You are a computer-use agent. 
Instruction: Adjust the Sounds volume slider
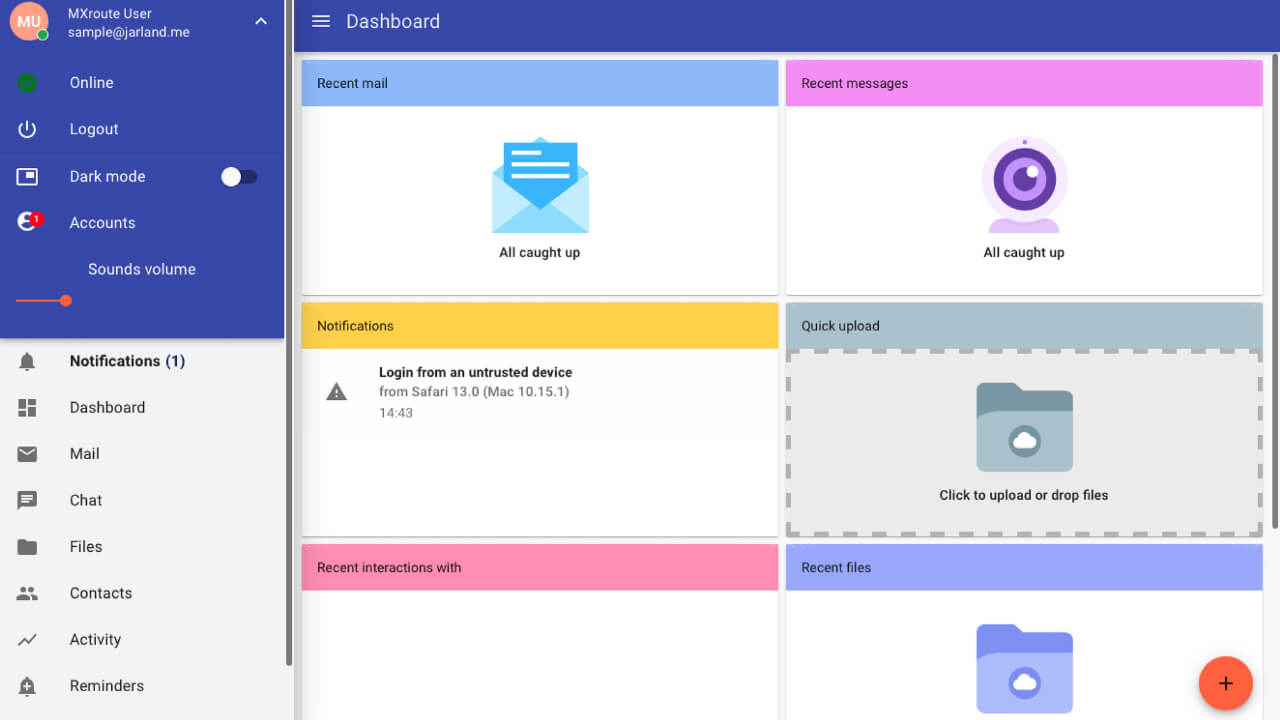pos(66,300)
